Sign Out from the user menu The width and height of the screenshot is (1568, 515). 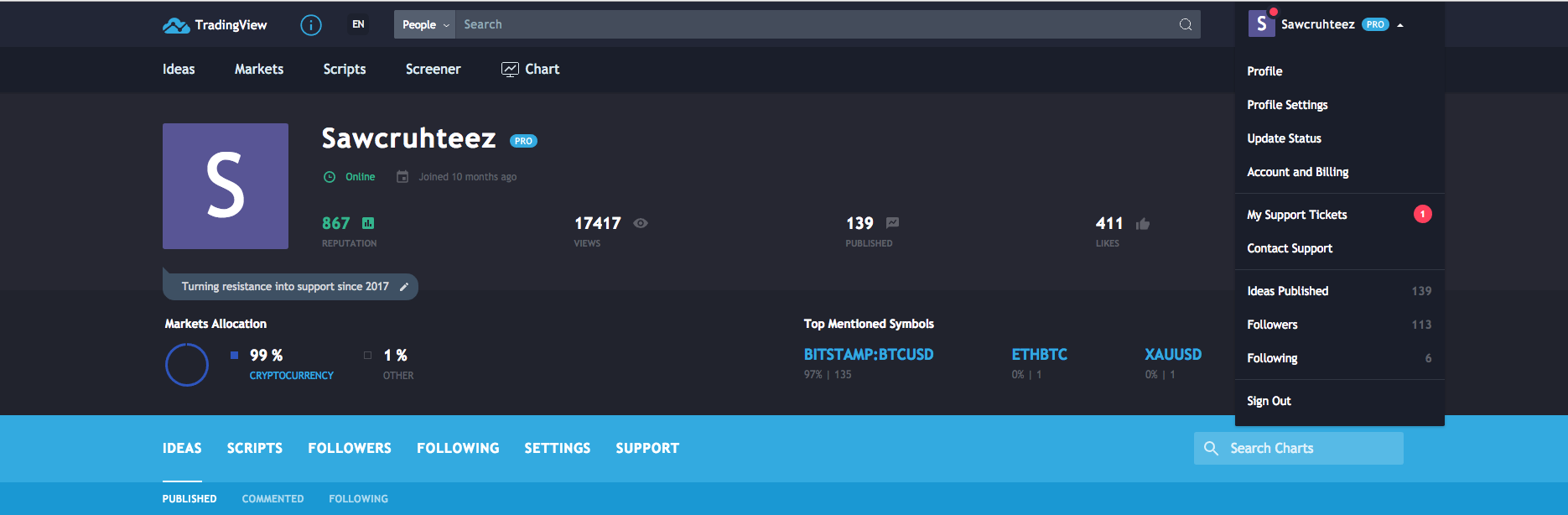[1339, 401]
